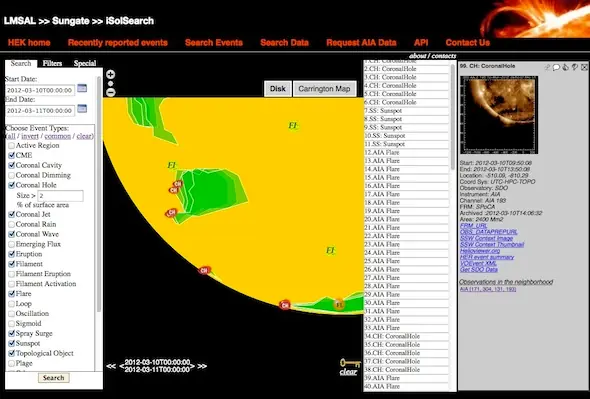
Task: Click the 'invert' event types link
Action: [30, 136]
